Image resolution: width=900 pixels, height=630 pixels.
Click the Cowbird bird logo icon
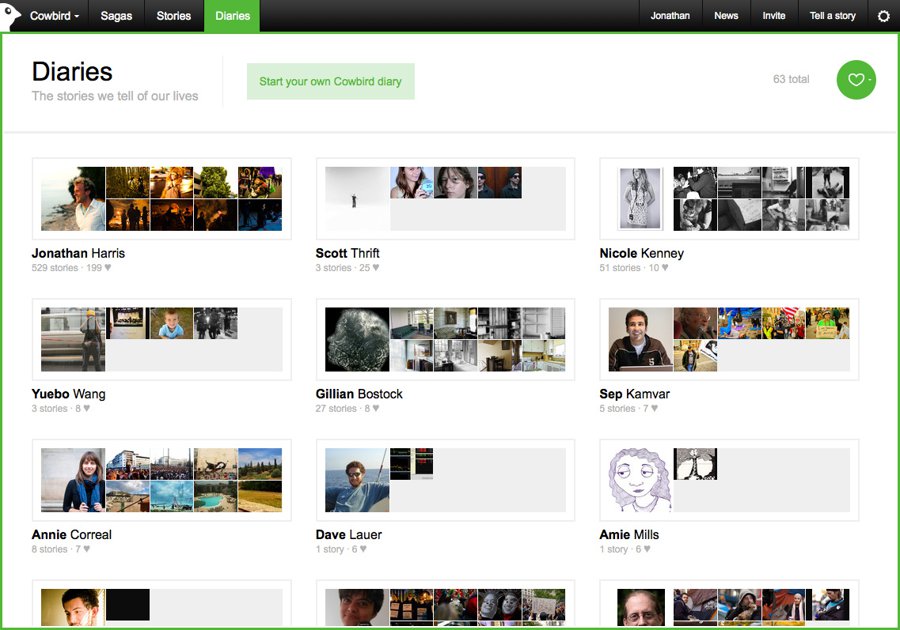pos(10,15)
